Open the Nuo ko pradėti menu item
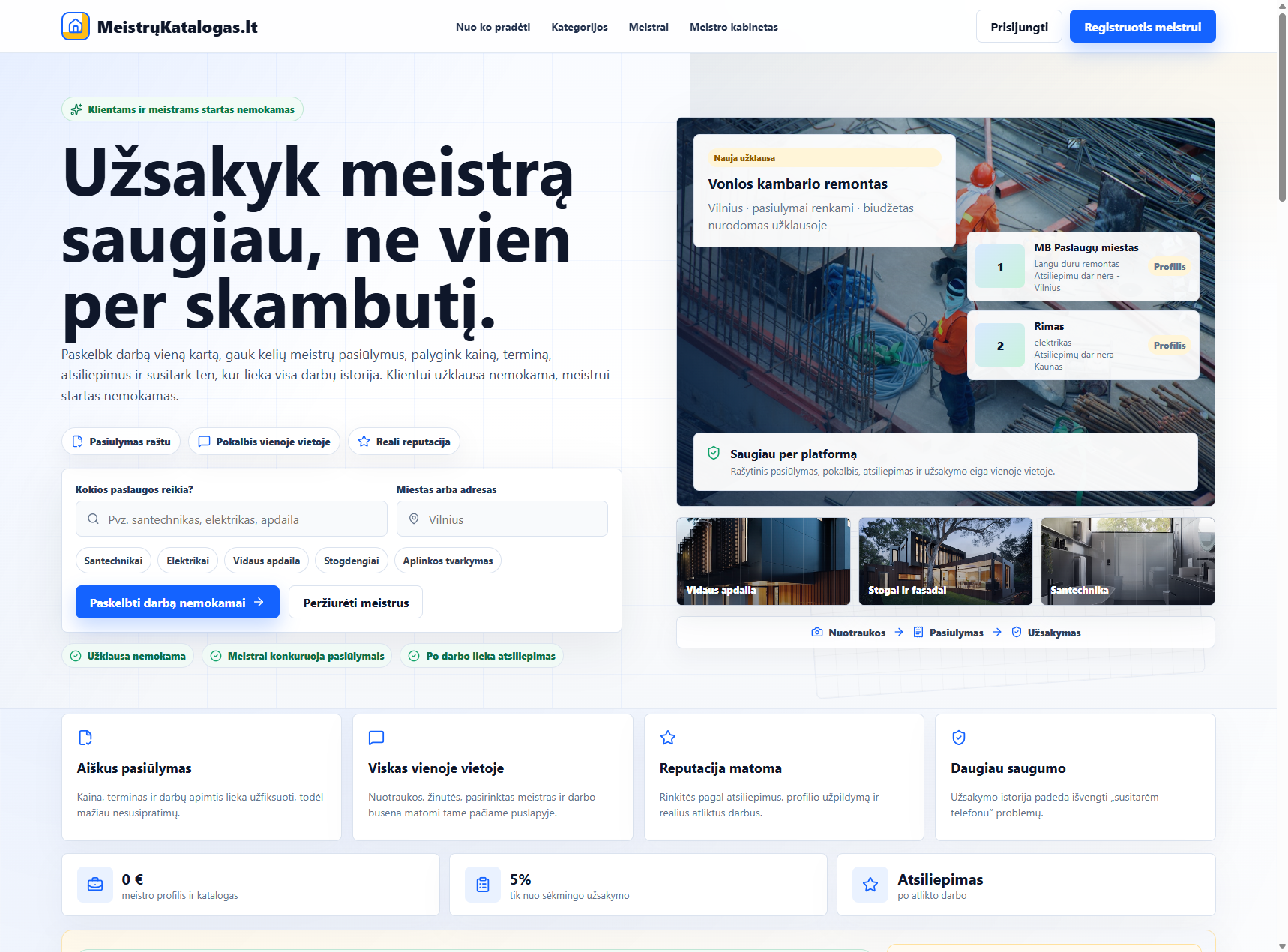The width and height of the screenshot is (1288, 952). (493, 27)
